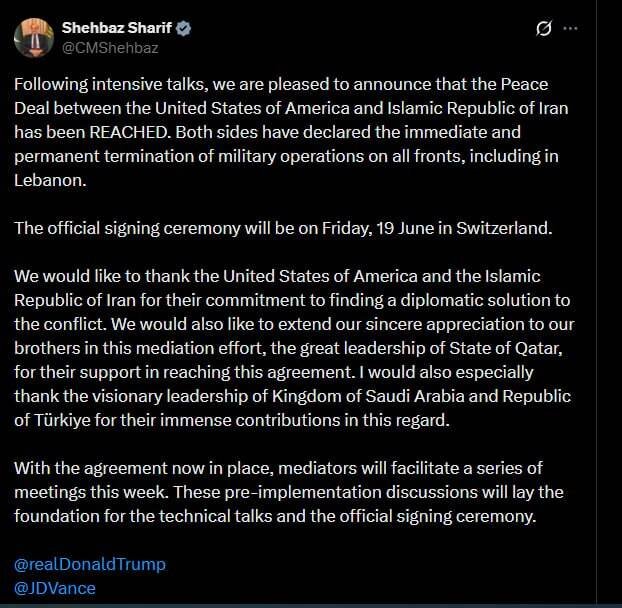Click the word Türkiye in the post
622x608 pixels.
pos(63,420)
